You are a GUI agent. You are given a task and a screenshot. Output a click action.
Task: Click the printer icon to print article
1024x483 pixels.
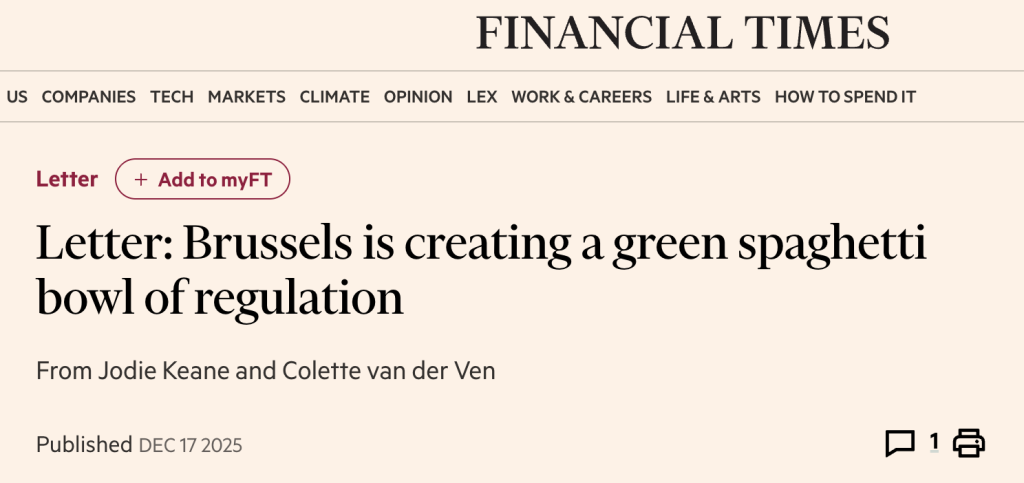[968, 443]
